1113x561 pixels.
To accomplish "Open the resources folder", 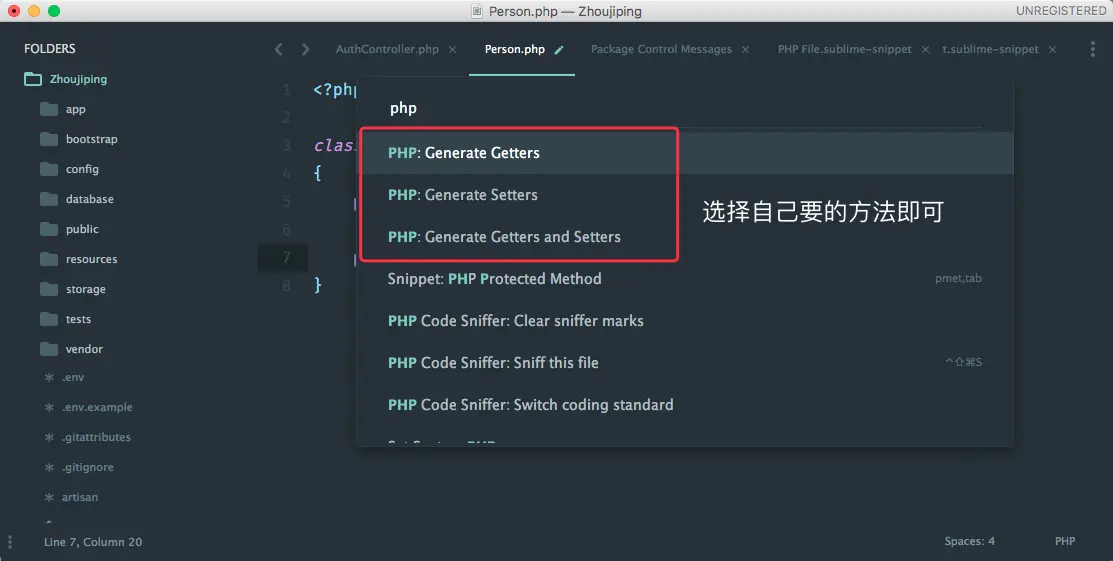I will click(x=92, y=259).
